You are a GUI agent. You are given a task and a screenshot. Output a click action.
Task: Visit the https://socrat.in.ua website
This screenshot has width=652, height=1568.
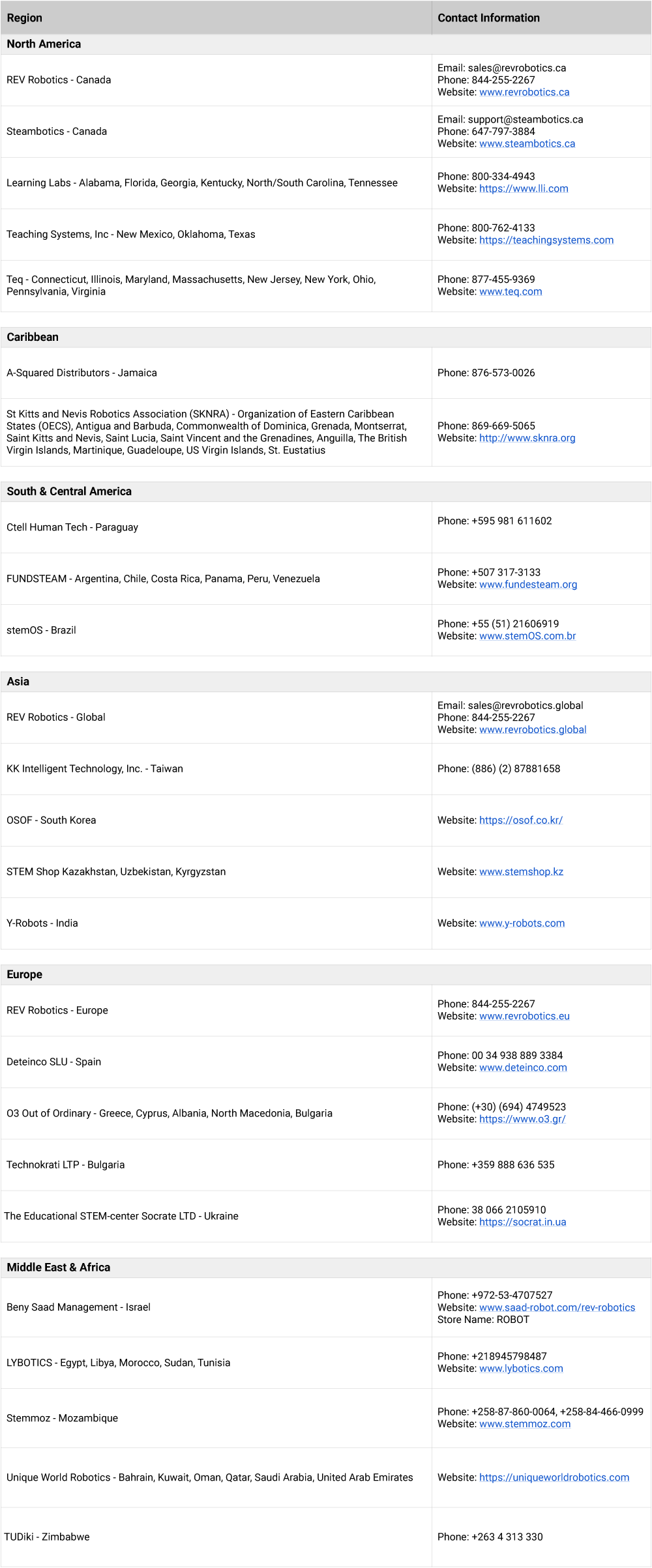522,1222
